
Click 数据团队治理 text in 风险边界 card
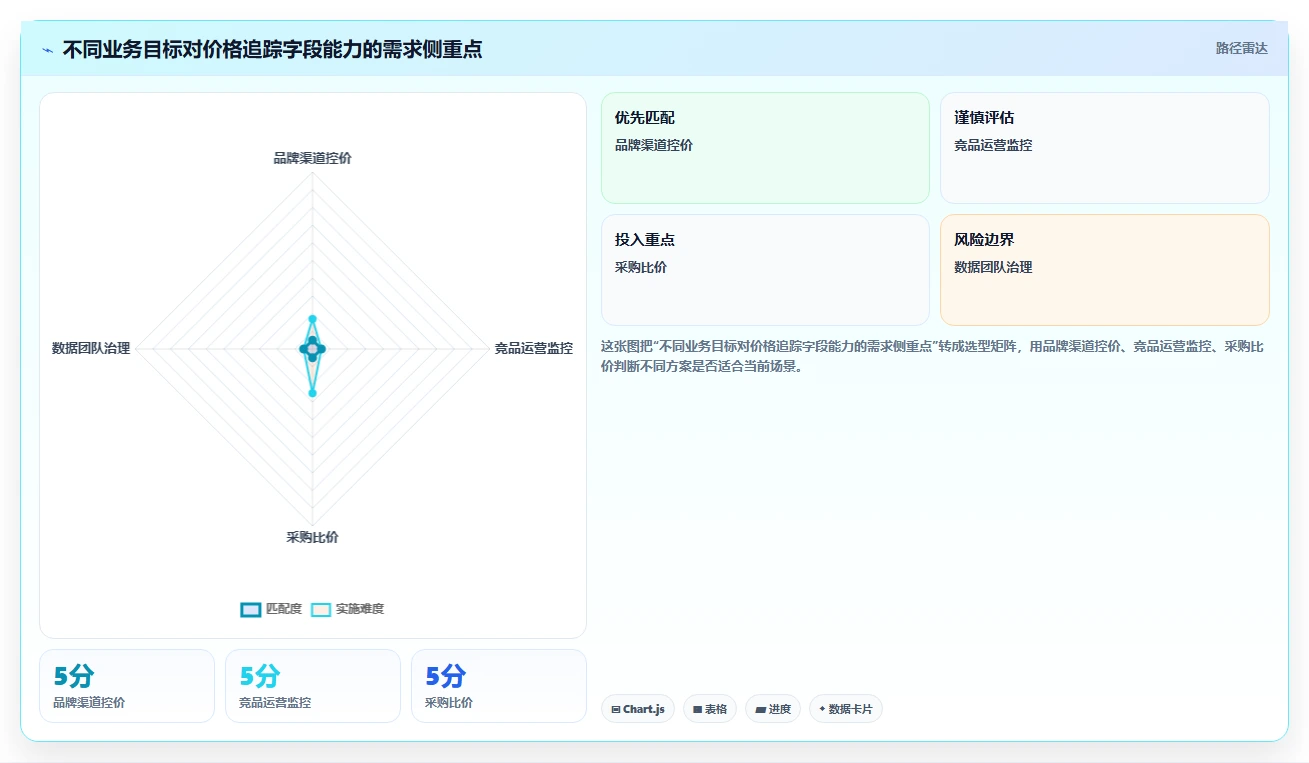pos(993,267)
